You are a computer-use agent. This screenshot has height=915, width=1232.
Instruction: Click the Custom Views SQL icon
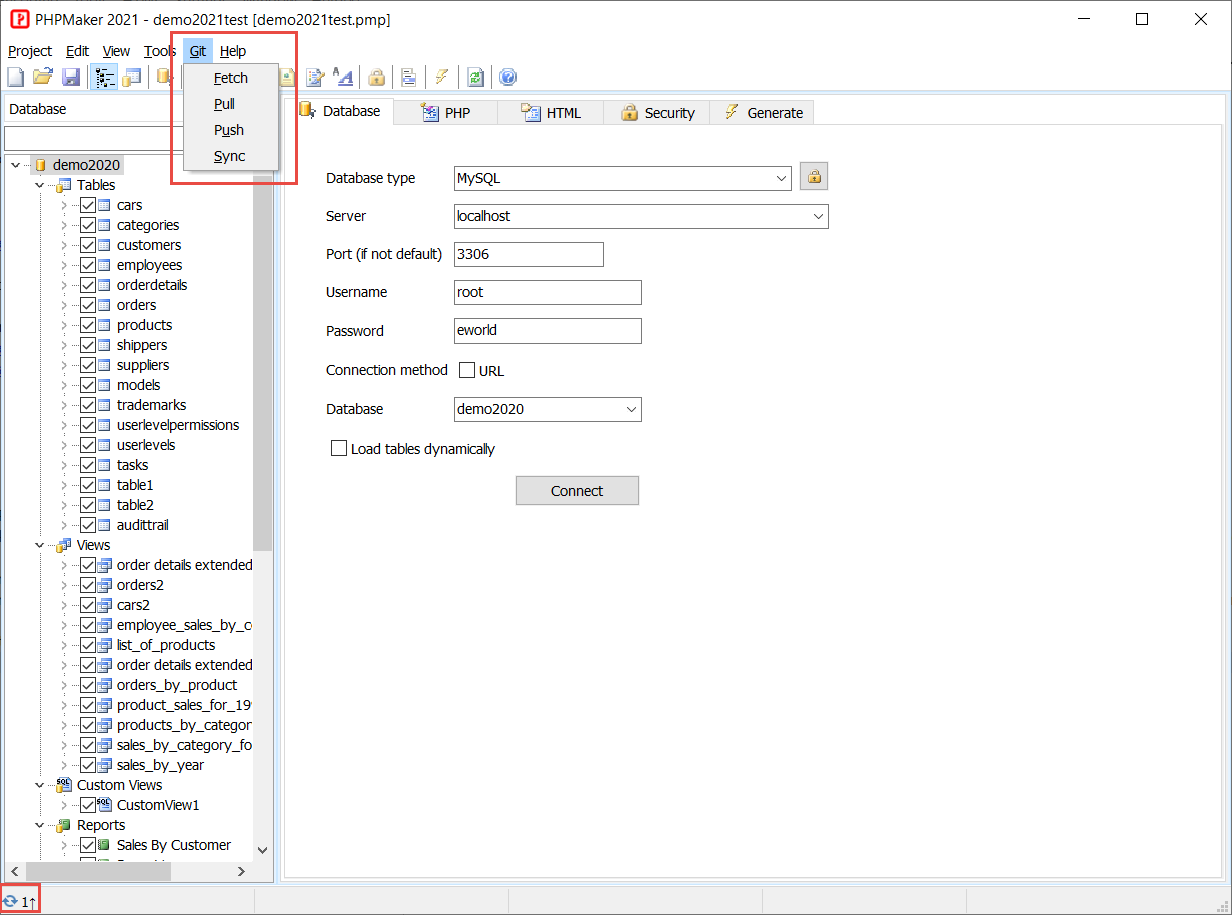point(63,785)
